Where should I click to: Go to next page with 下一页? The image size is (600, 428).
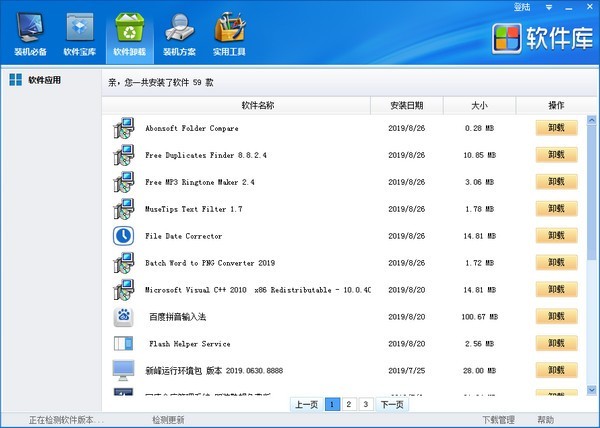coord(392,404)
